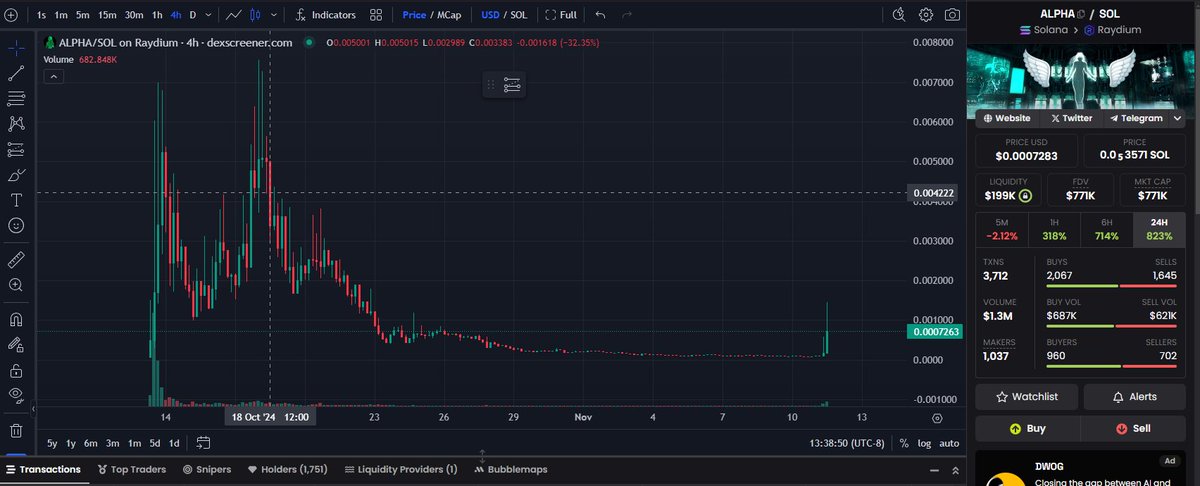Select the crosshair cursor tool
This screenshot has width=1200, height=486.
(x=16, y=47)
